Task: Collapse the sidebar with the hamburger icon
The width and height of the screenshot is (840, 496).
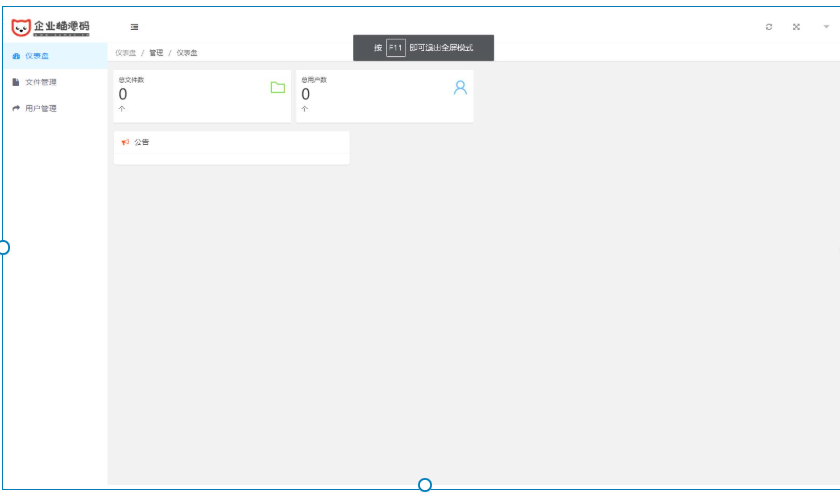Action: point(135,27)
